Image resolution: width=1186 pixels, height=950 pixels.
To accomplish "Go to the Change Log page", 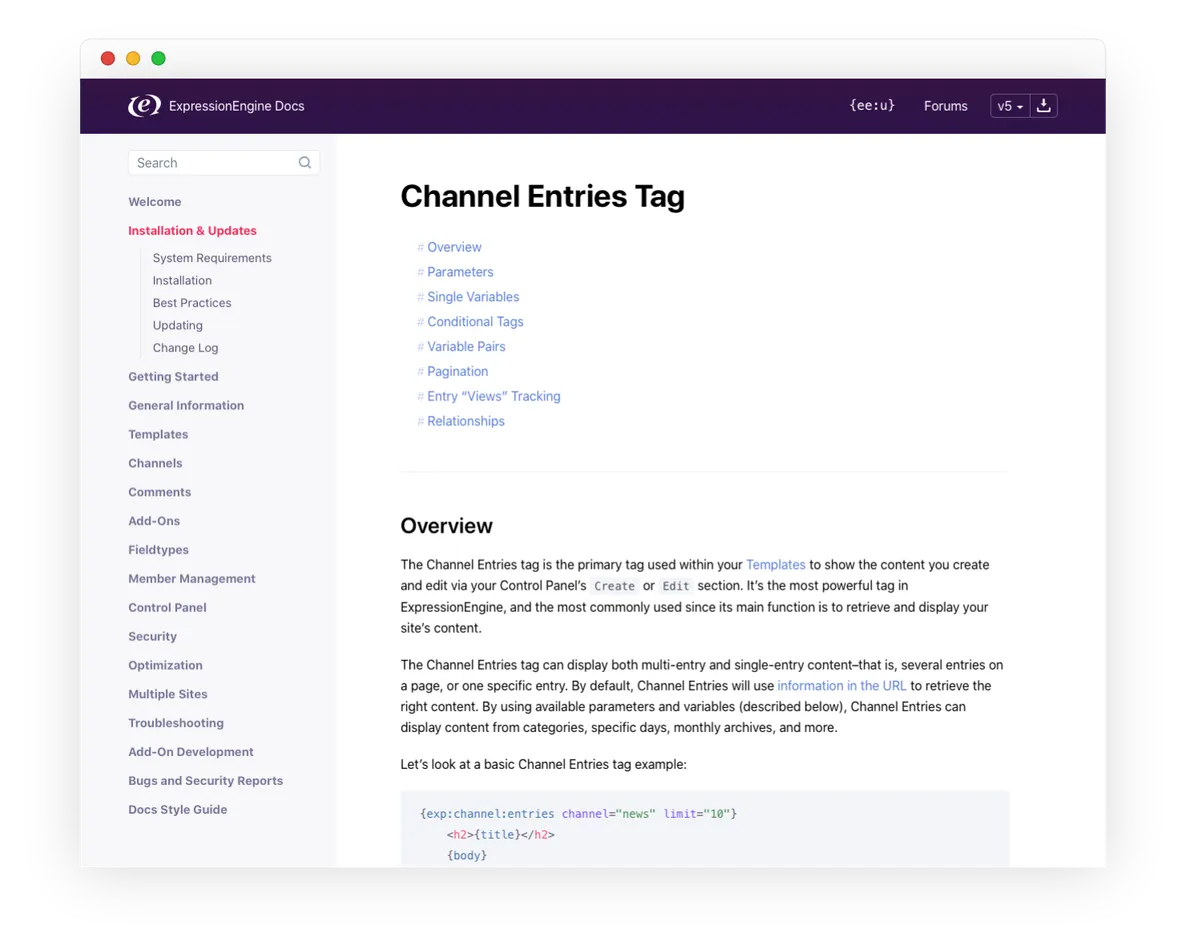I will coord(185,348).
